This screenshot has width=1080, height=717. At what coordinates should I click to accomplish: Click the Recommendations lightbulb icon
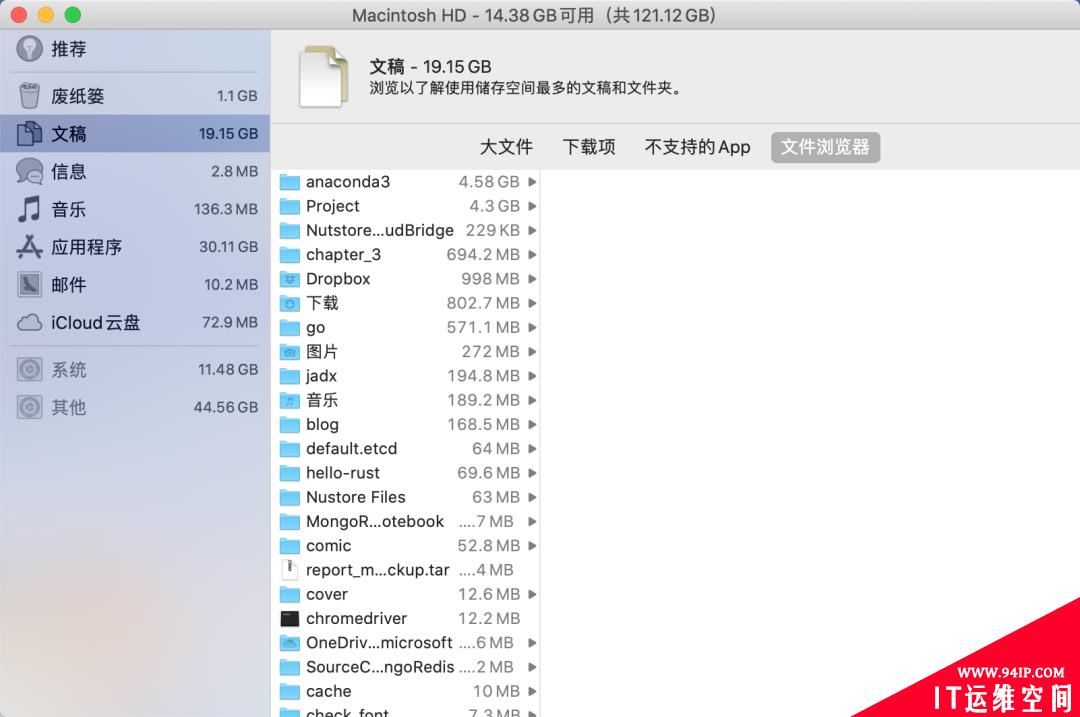pyautogui.click(x=29, y=49)
